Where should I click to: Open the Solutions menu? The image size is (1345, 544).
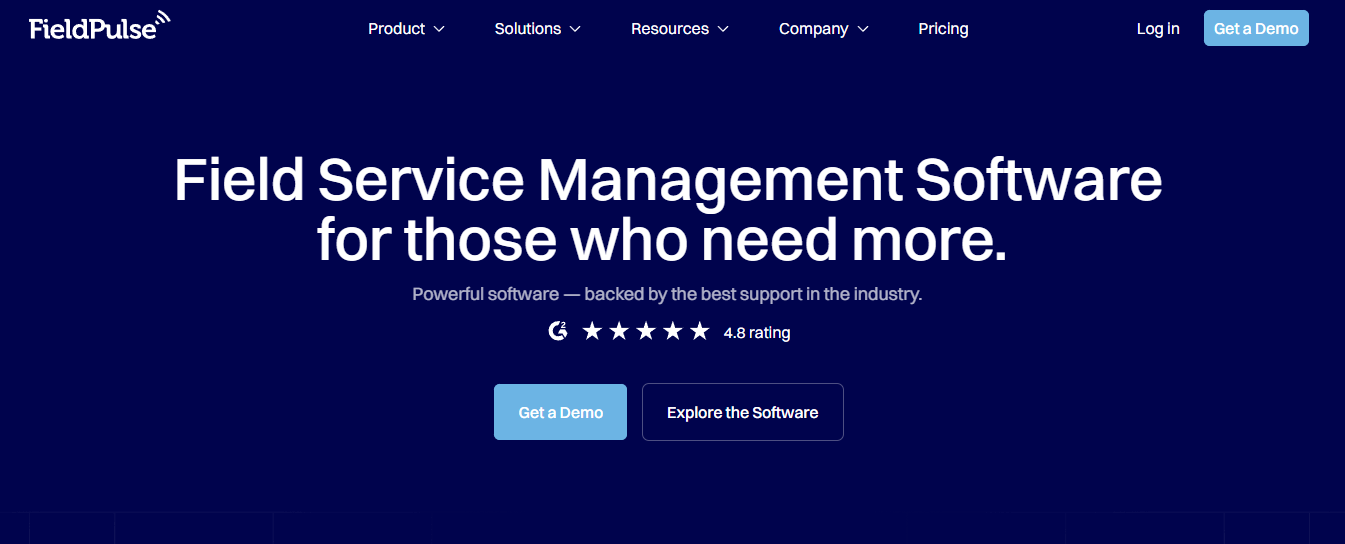538,29
